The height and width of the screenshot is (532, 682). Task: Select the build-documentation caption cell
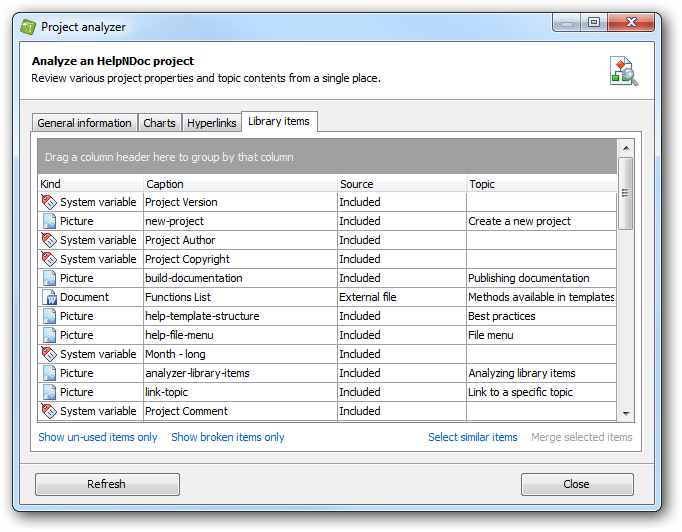(240, 278)
